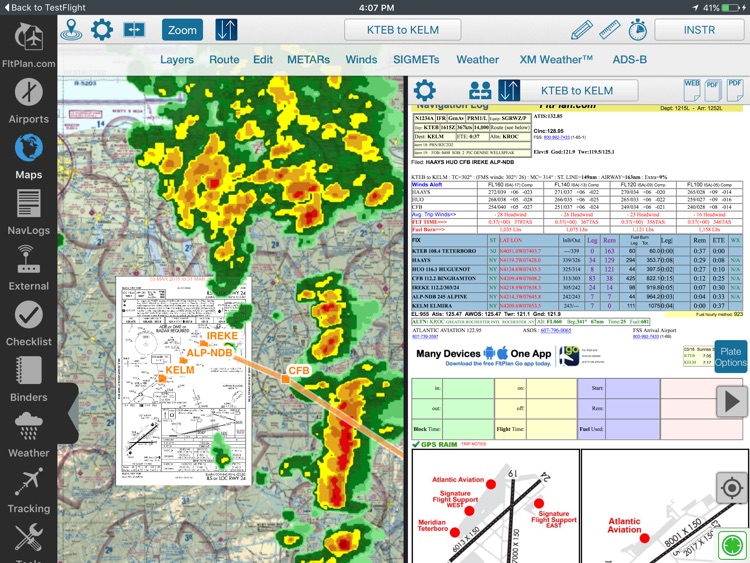Open the Winds menu
750x563 pixels.
(361, 59)
